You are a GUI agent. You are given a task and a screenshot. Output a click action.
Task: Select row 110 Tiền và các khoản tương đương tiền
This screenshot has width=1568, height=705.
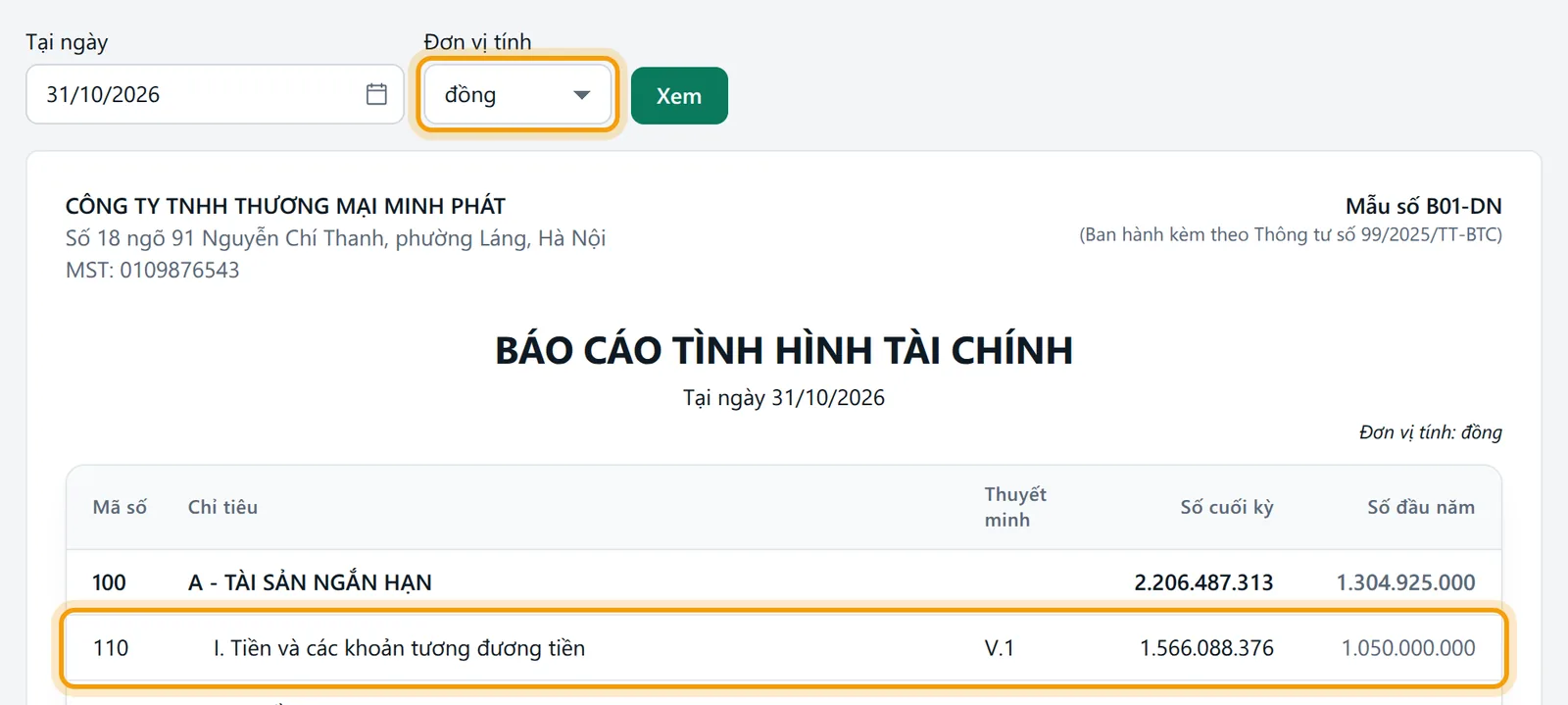[x=784, y=648]
